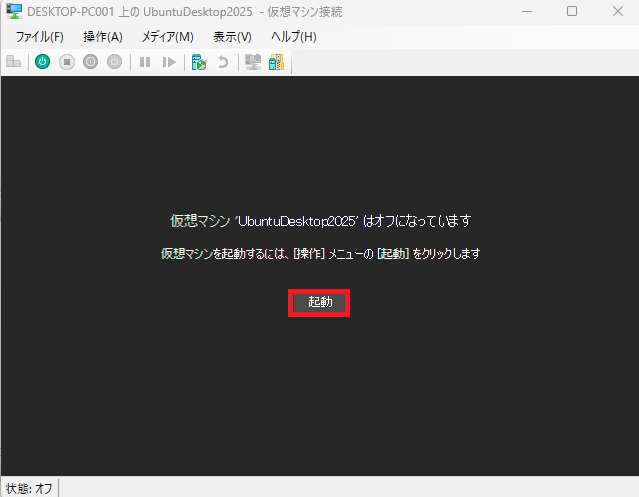Click the 起動 button
The image size is (639, 497).
tap(319, 303)
